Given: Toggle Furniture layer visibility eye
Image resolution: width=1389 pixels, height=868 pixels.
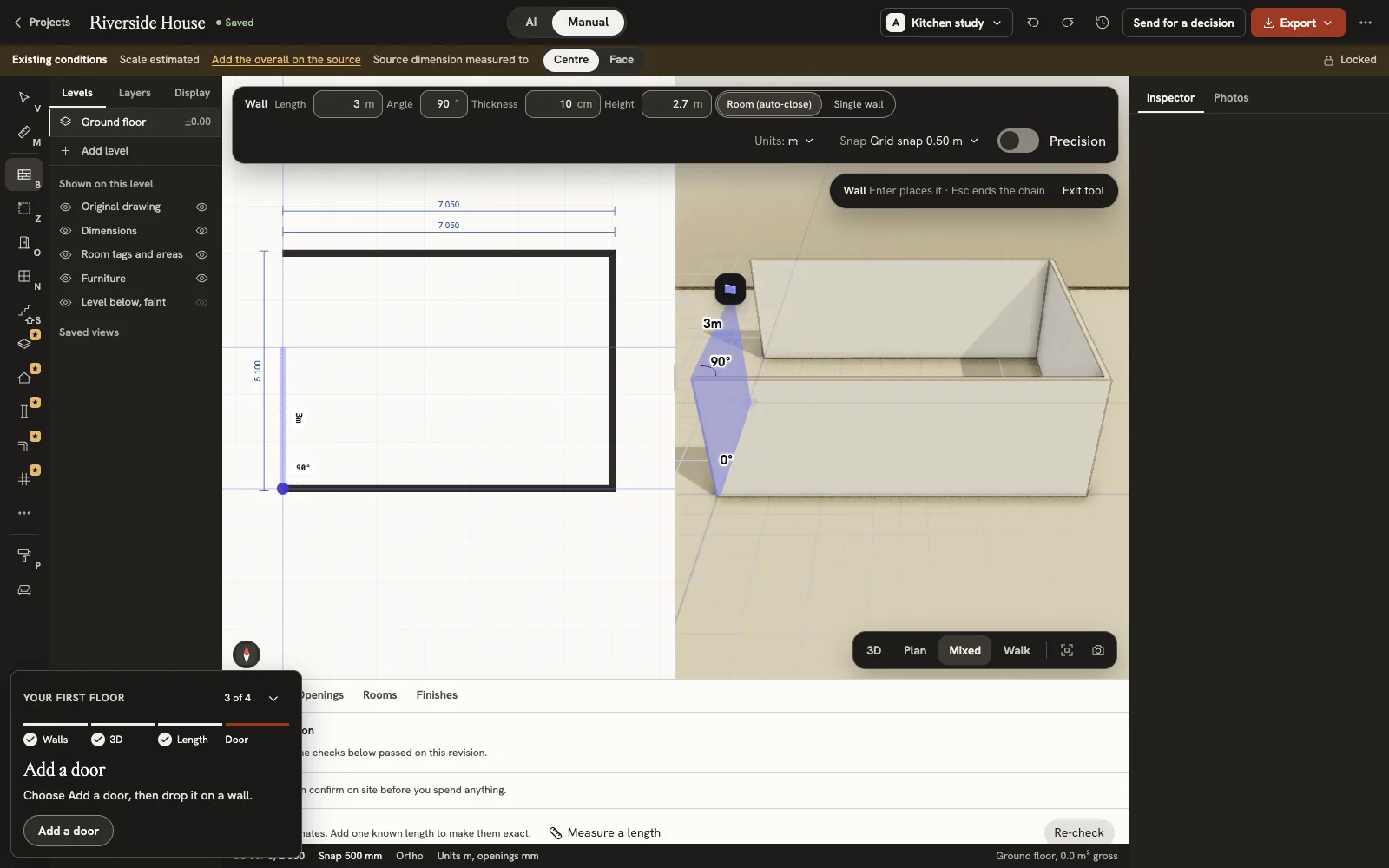Looking at the screenshot, I should point(201,279).
